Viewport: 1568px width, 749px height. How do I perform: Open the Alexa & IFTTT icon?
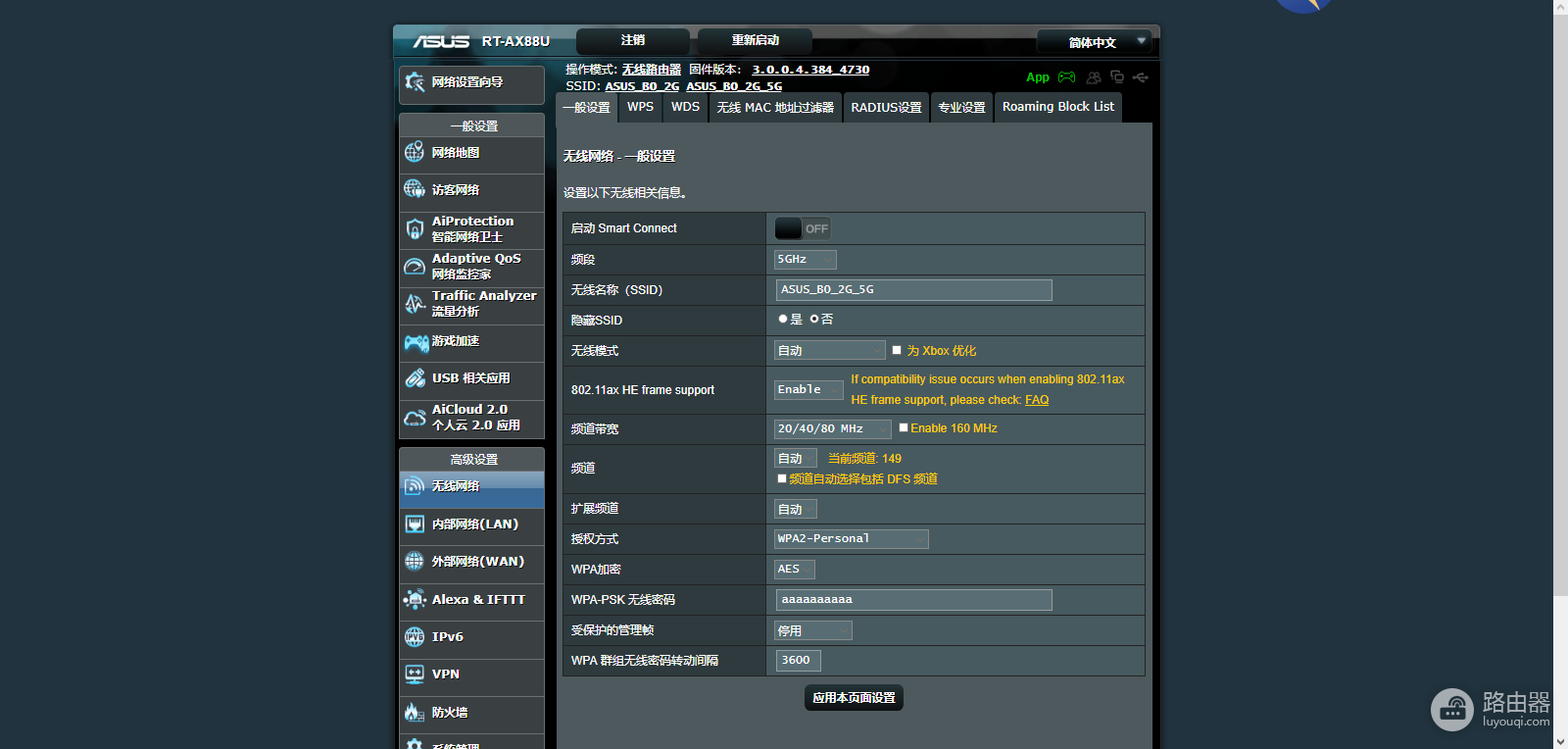(x=415, y=599)
